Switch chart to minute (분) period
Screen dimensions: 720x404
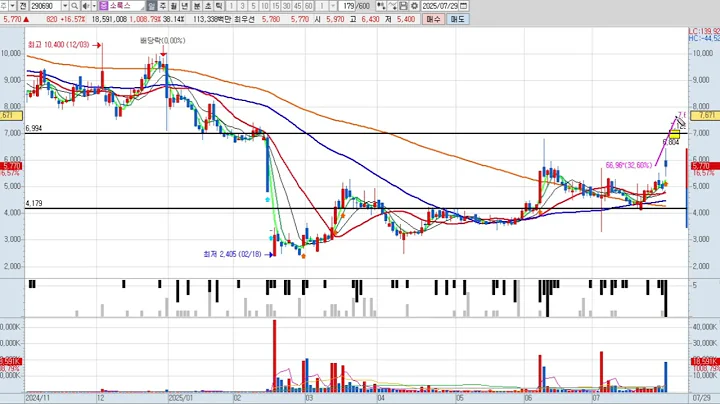pyautogui.click(x=197, y=6)
